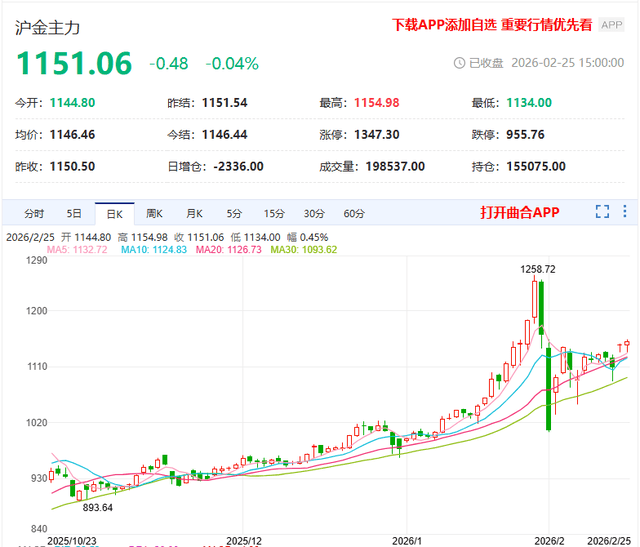Click the 最低 value 1134.00
The height and width of the screenshot is (547, 640).
(529, 102)
